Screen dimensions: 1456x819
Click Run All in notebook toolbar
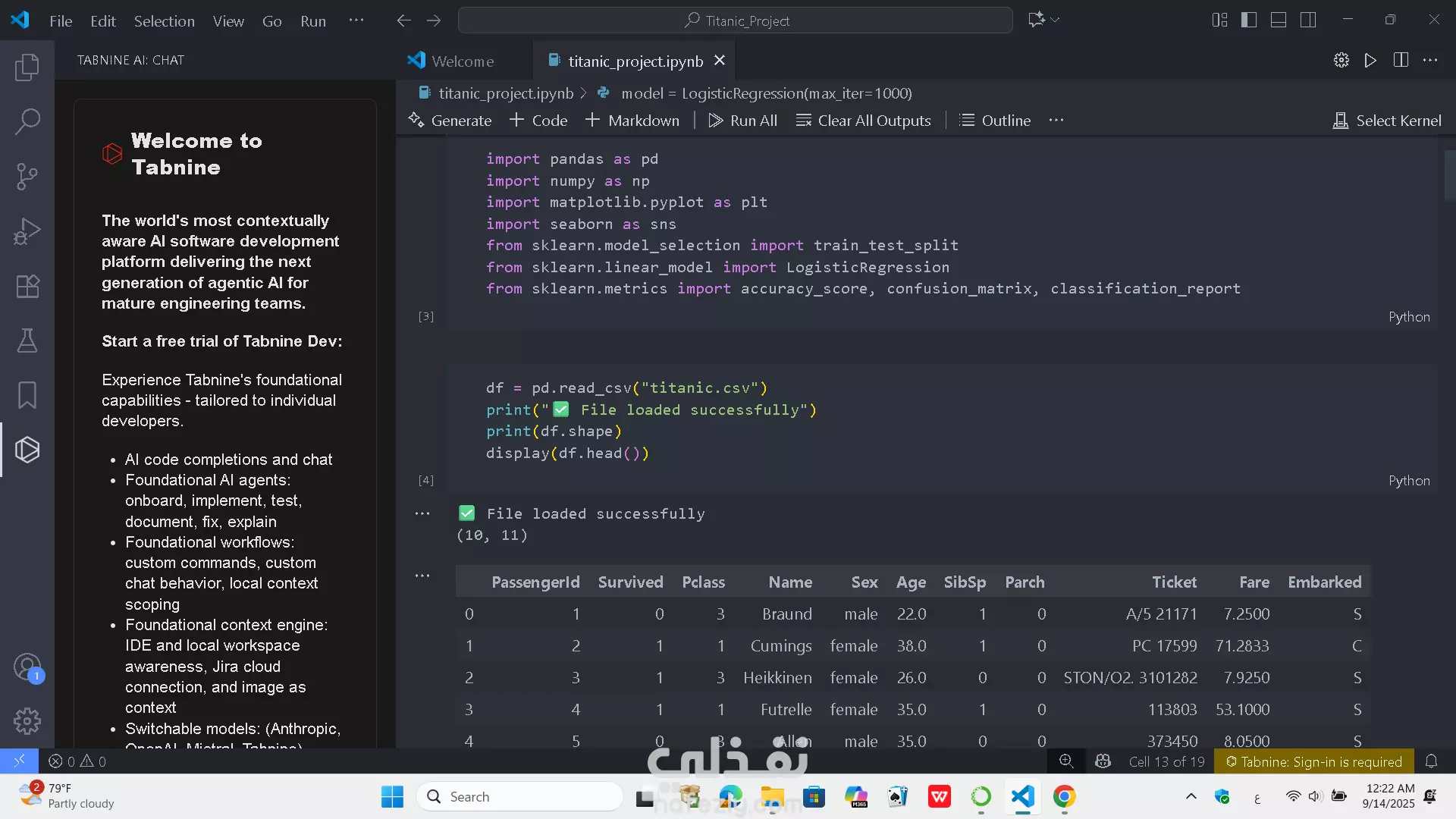click(x=742, y=121)
